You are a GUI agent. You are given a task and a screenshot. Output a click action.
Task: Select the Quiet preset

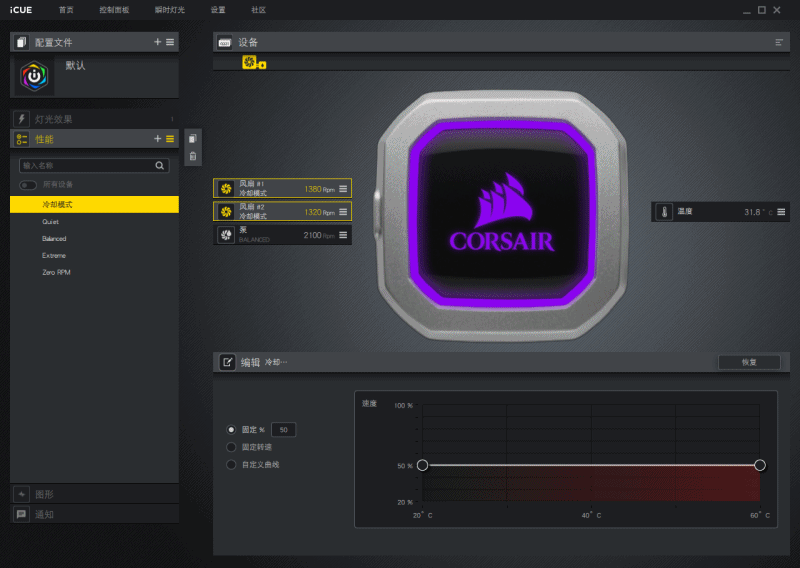pos(94,221)
